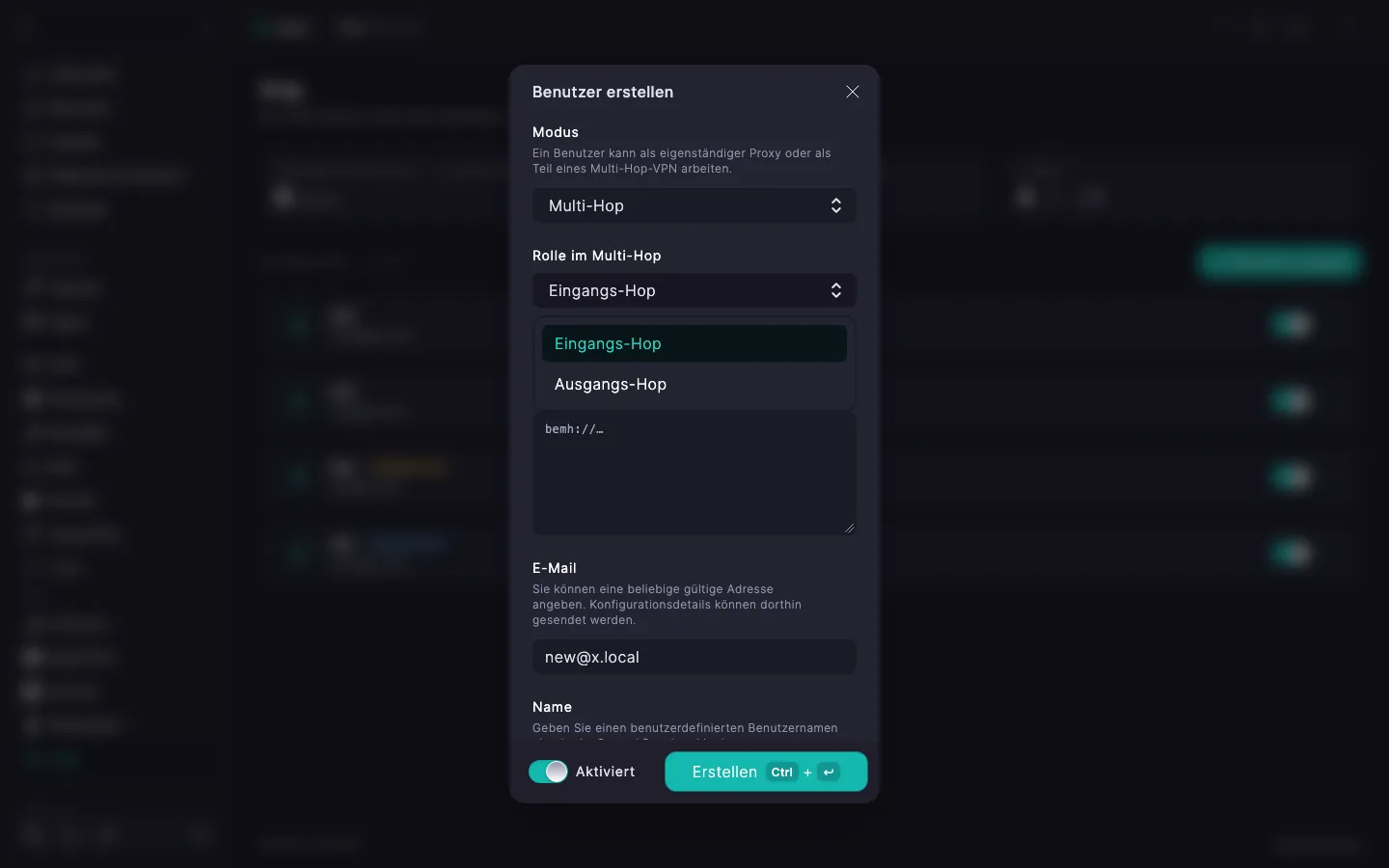Screen dimensions: 1389x868
Task: Click the blue badge in the fourth user row
Action: tap(409, 544)
